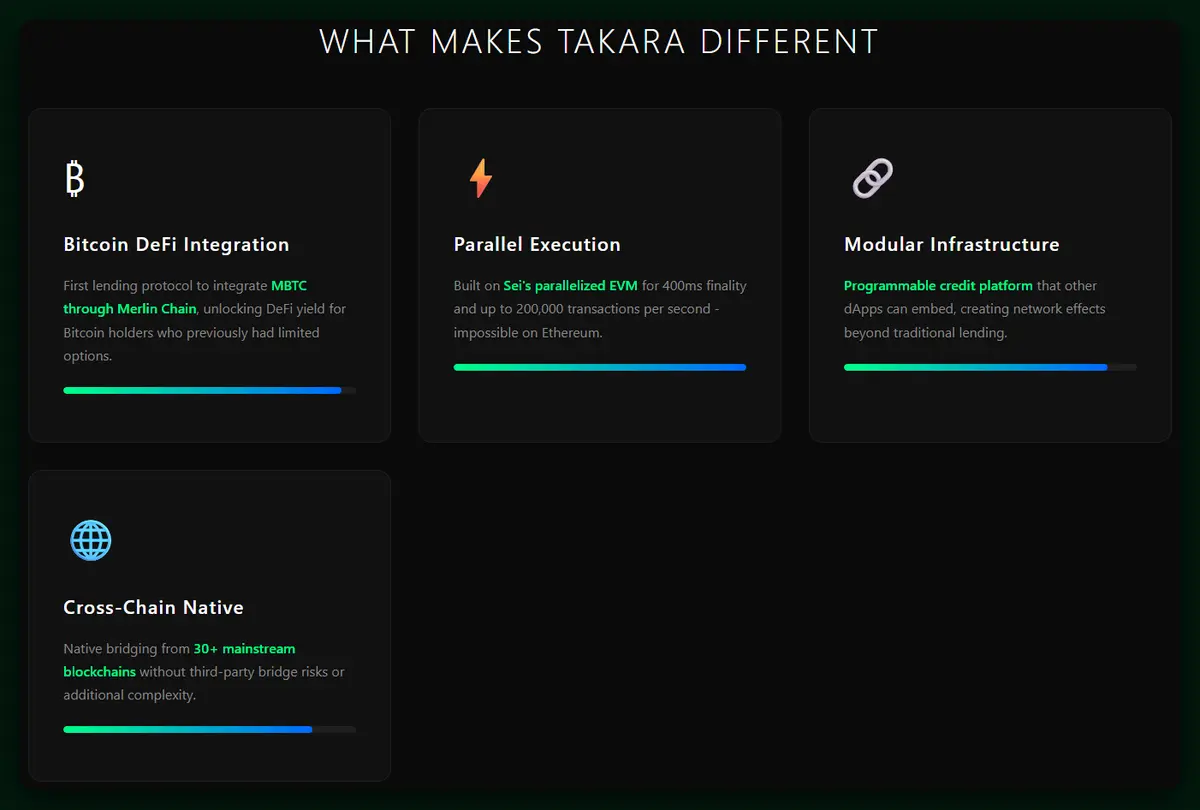Select the Cross-Chain Native heading
Screen dimensions: 1200x810
pos(153,607)
